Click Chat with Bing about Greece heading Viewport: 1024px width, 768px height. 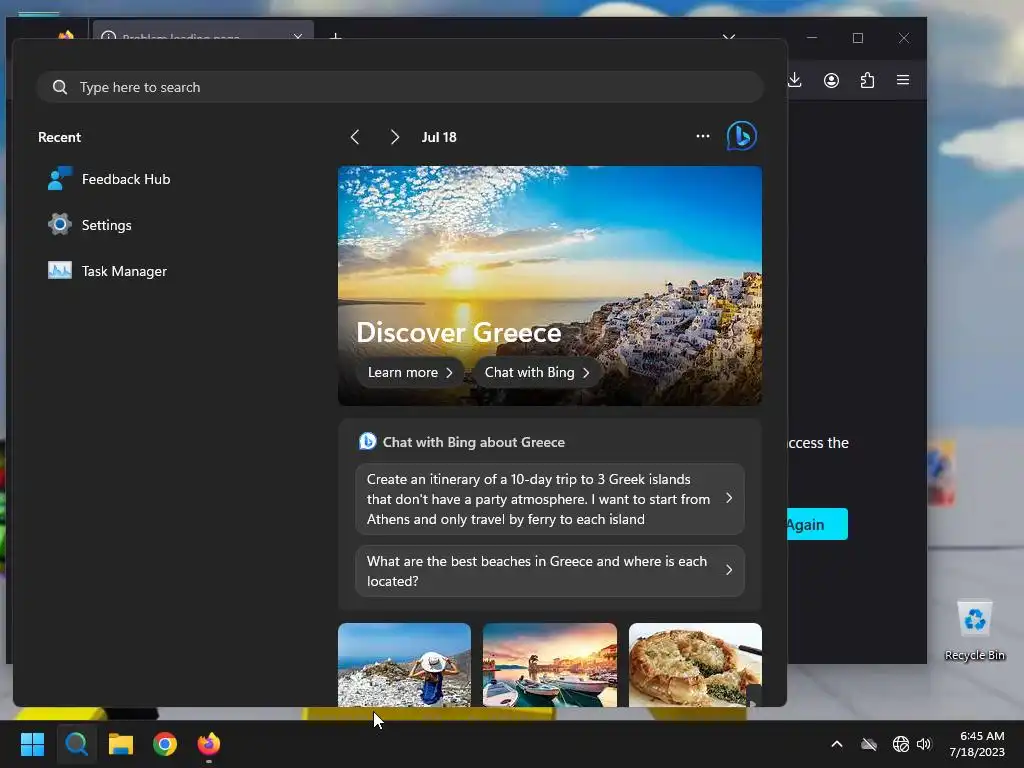pyautogui.click(x=473, y=442)
